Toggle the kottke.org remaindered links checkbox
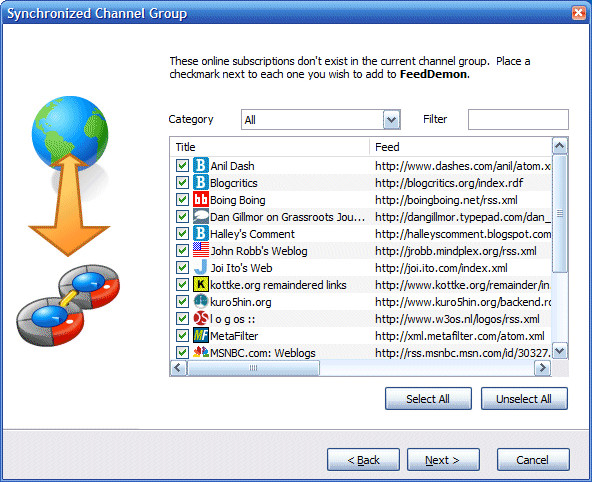592x482 pixels. [182, 285]
